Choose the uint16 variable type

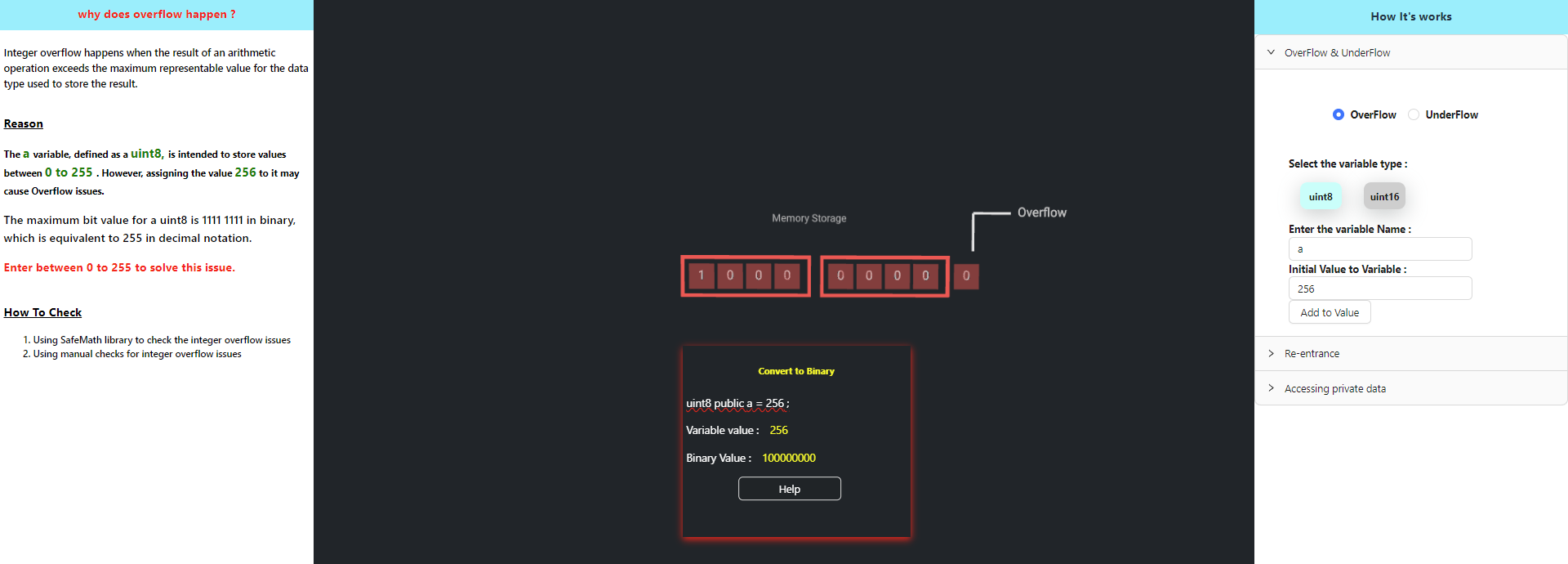pos(1384,196)
